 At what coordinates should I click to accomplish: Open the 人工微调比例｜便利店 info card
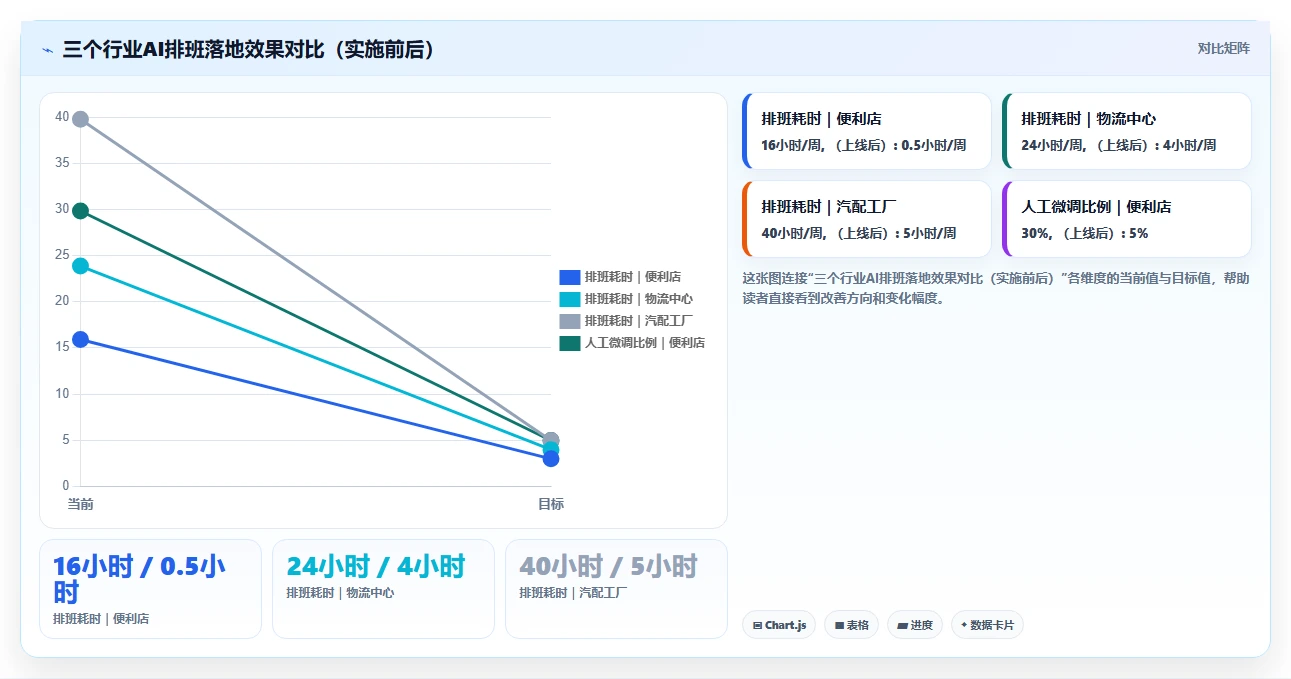(1127, 219)
